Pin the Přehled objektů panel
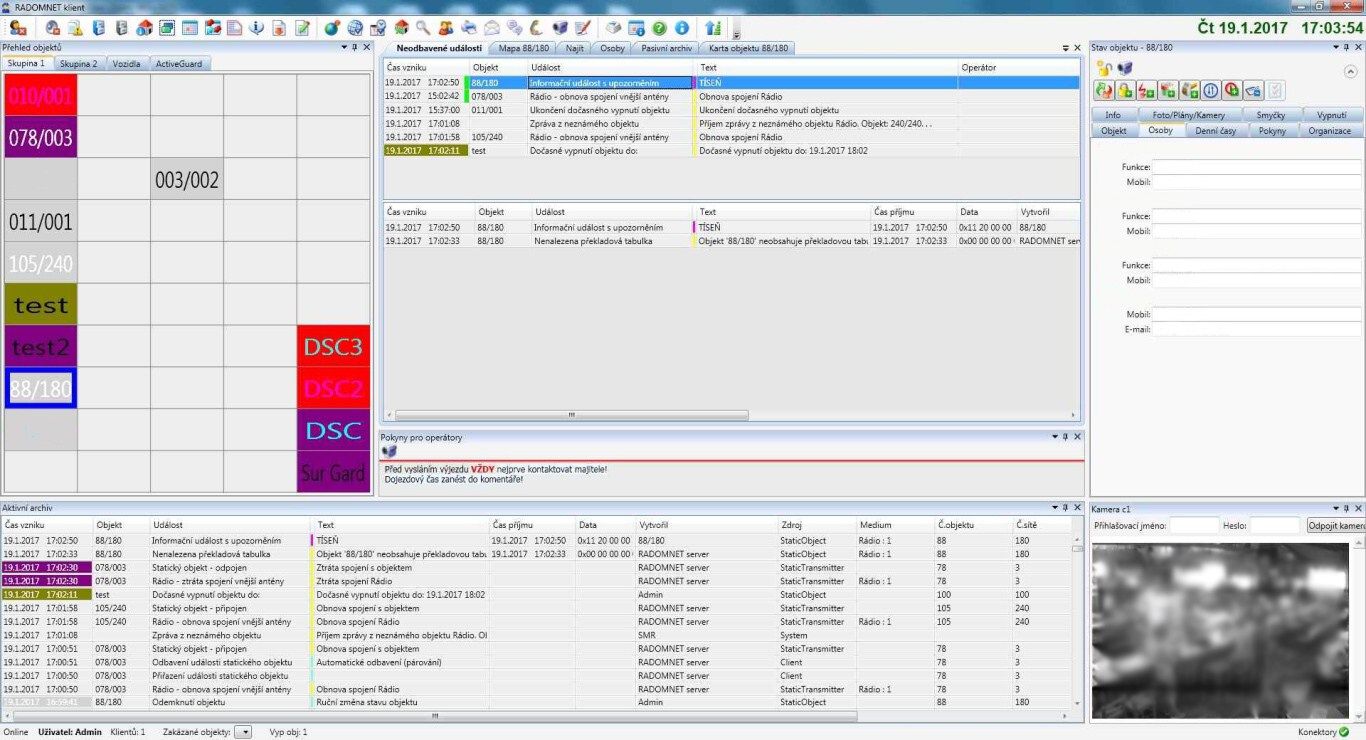The height and width of the screenshot is (740, 1366). pyautogui.click(x=353, y=47)
